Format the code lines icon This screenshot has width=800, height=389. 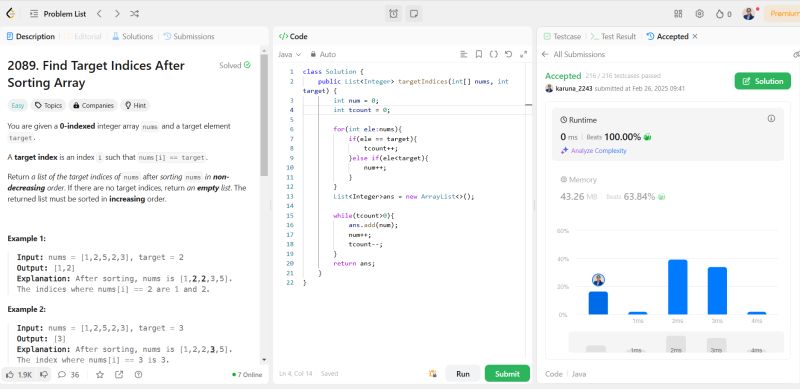pyautogui.click(x=464, y=54)
